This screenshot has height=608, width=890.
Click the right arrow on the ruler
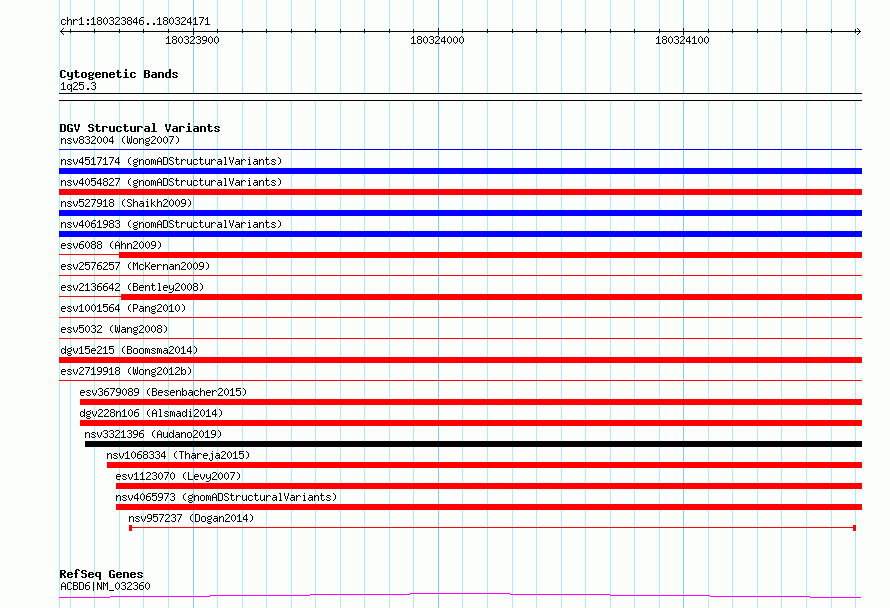pos(858,32)
